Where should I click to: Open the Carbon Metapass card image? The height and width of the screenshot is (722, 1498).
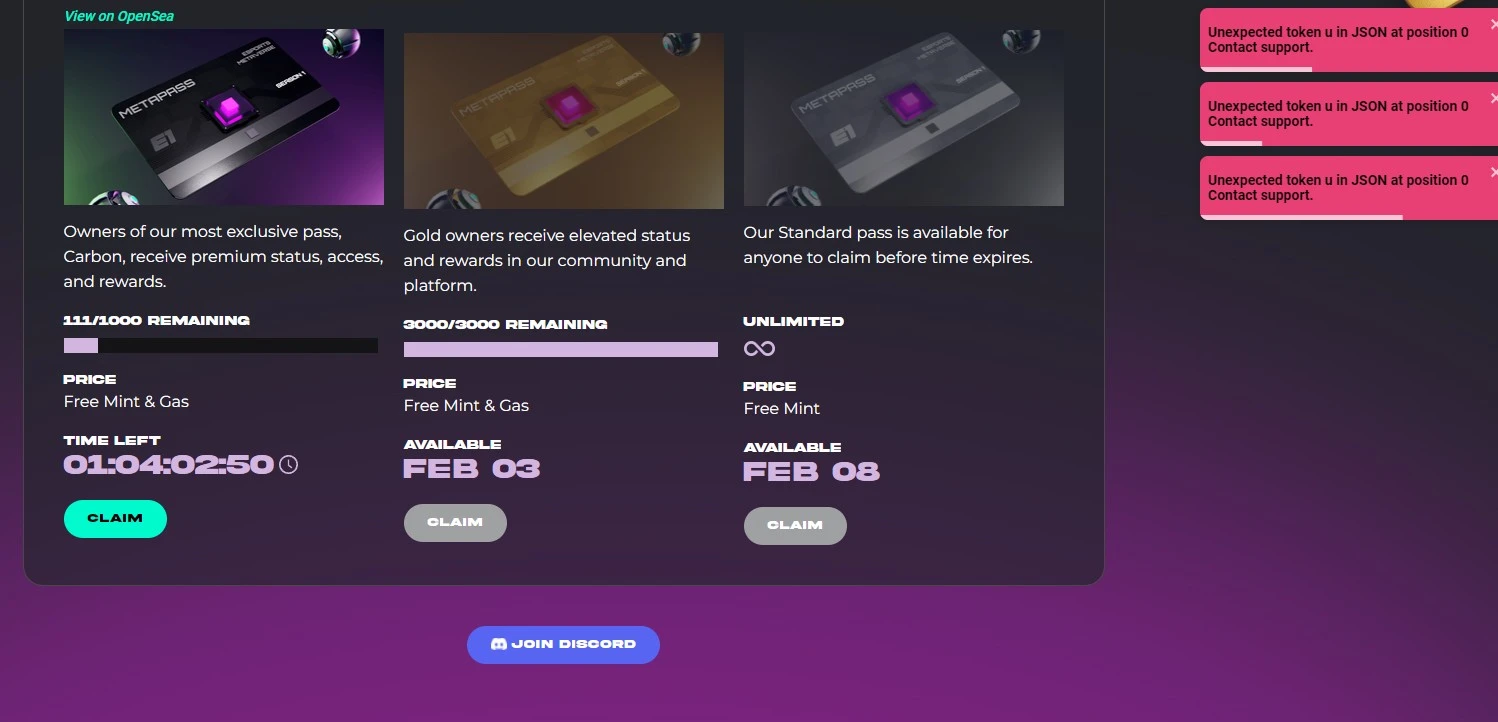[x=224, y=117]
